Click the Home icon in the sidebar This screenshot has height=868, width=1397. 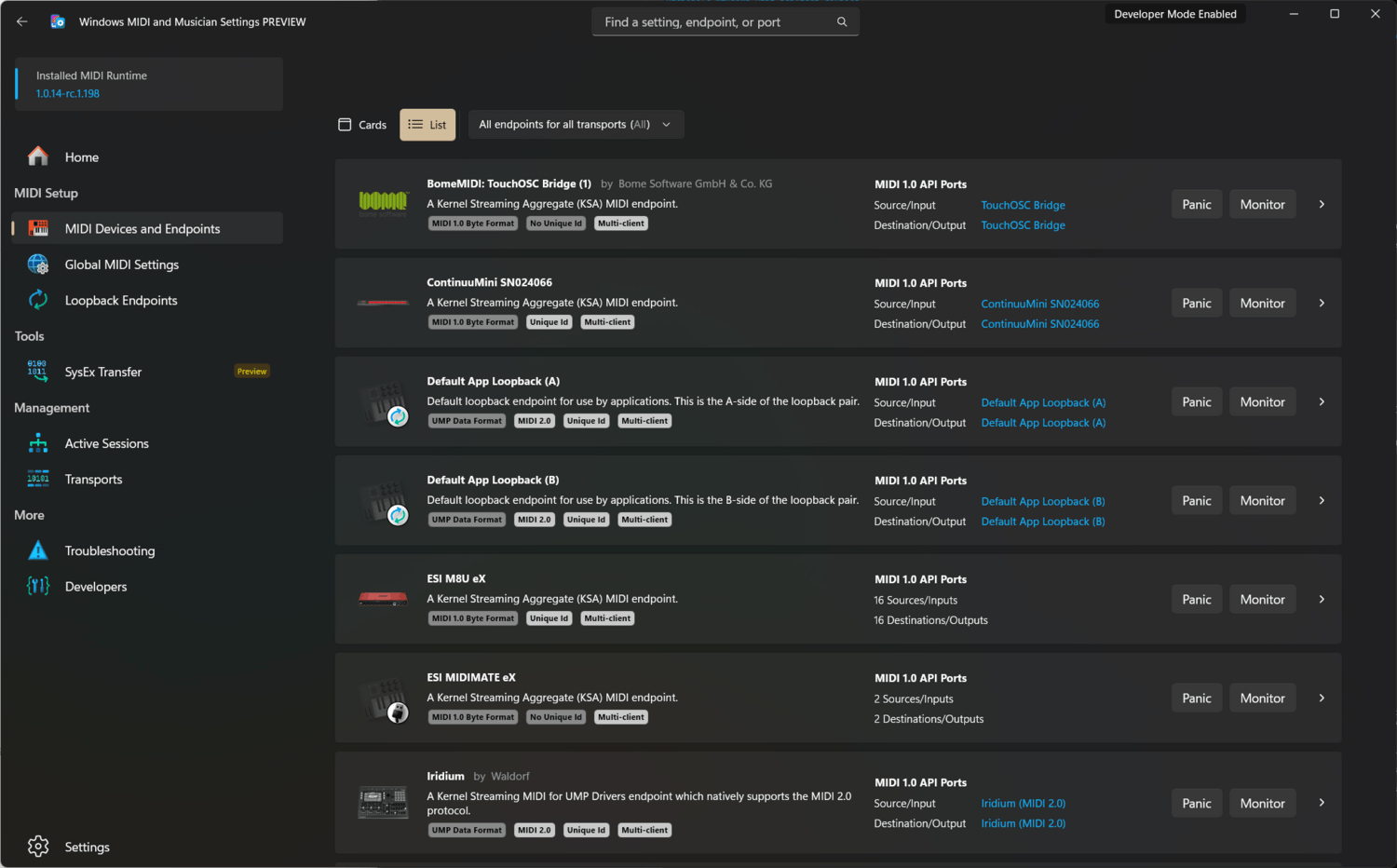[37, 156]
